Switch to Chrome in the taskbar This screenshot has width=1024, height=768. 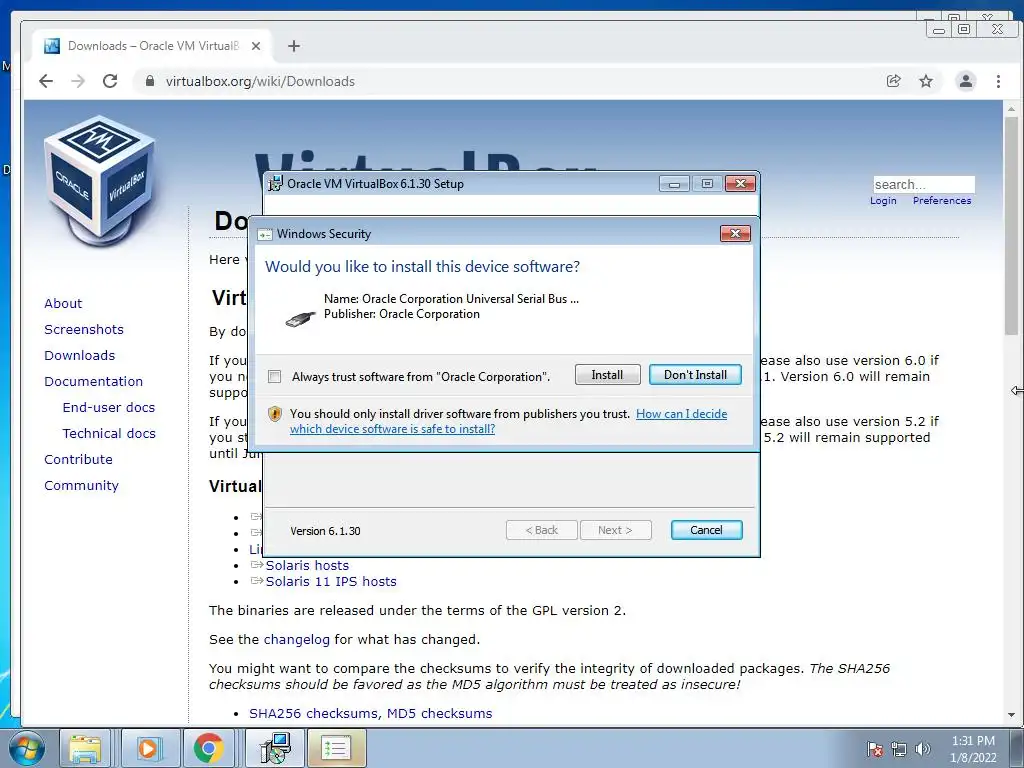[x=208, y=748]
